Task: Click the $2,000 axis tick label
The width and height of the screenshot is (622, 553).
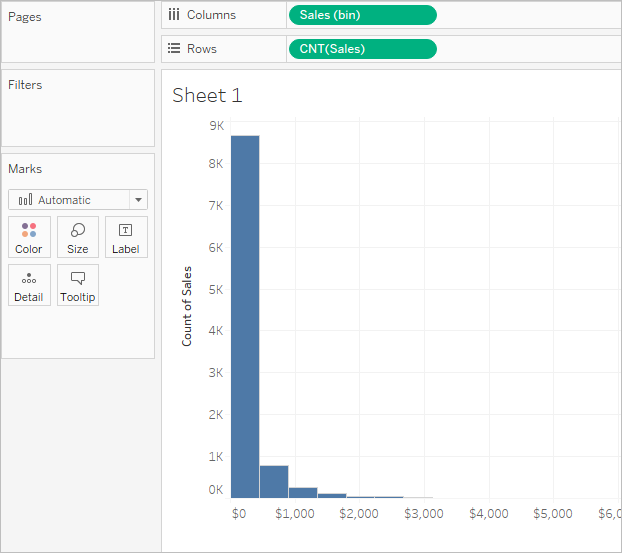Action: [359, 513]
